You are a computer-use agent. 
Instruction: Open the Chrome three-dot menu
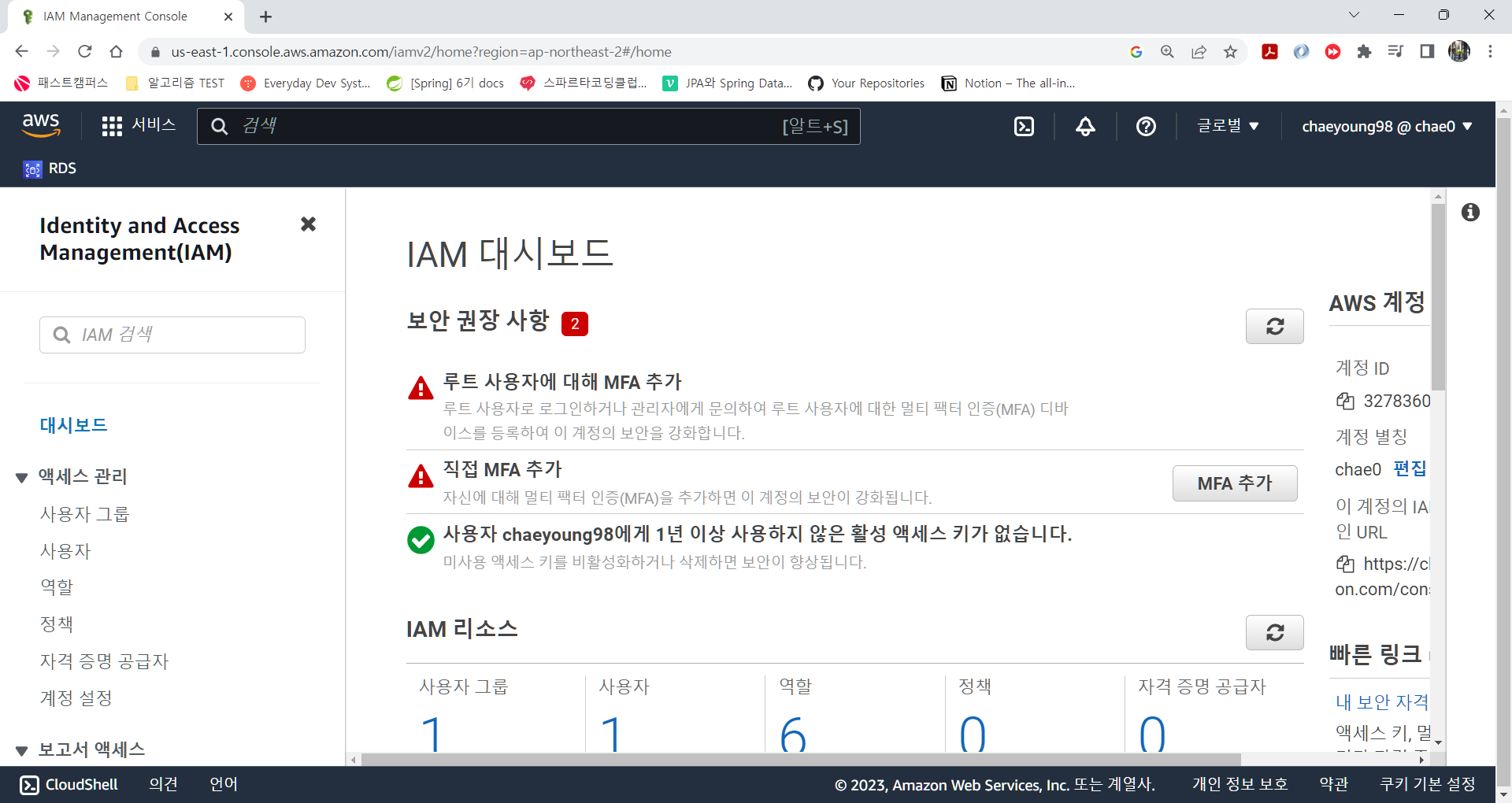click(1490, 51)
